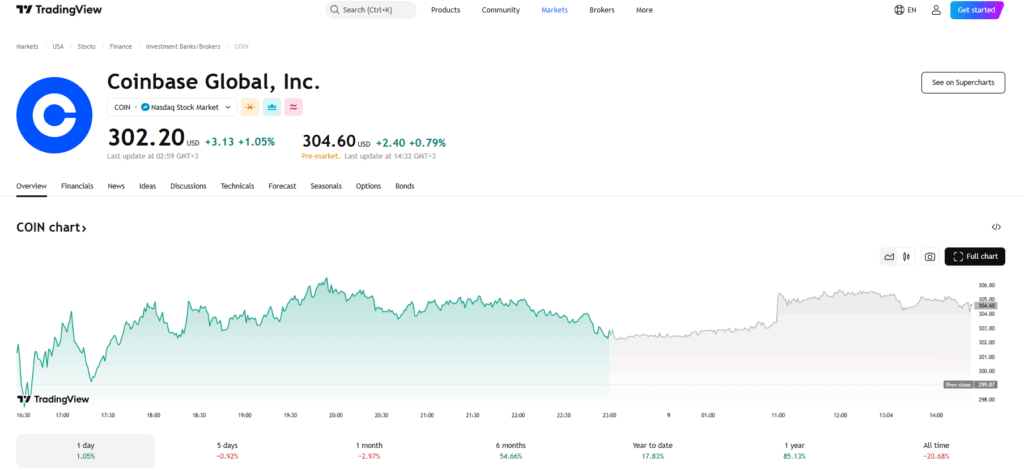This screenshot has width=1024, height=470.
Task: Take a chart snapshot with camera icon
Action: click(930, 257)
